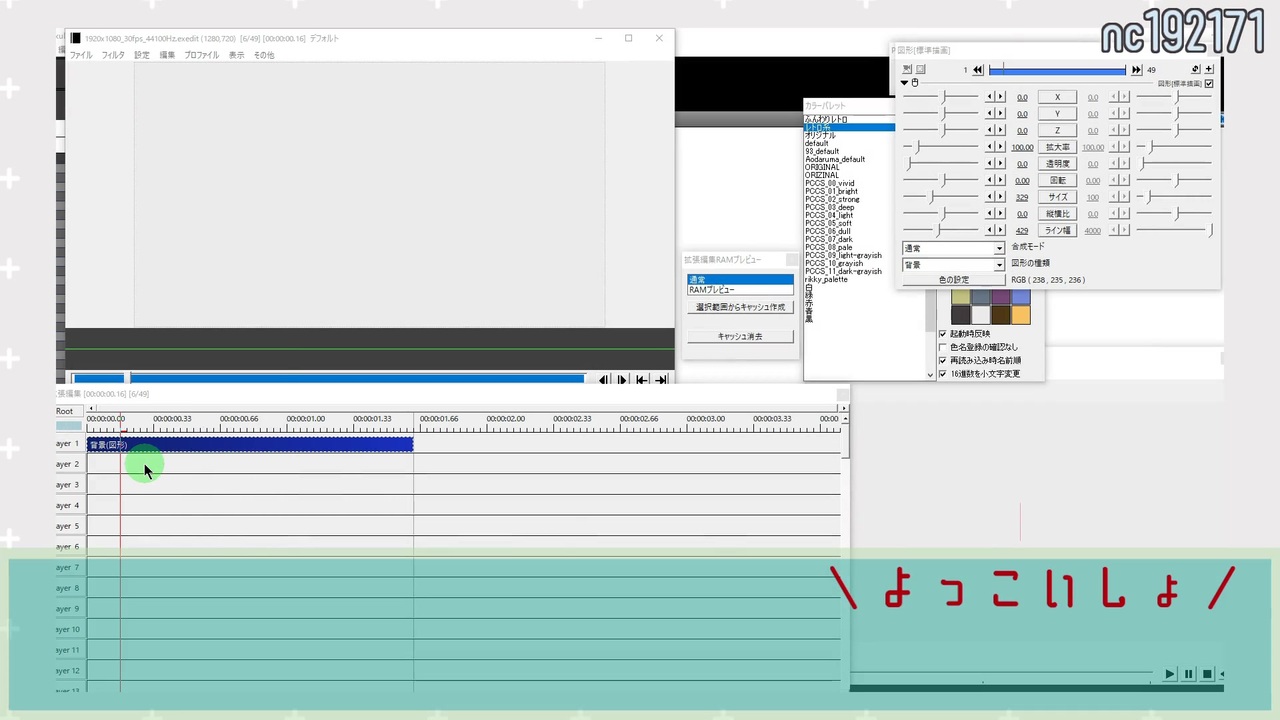Click the pause icon in the bottom player
The height and width of the screenshot is (720, 1280).
(1188, 674)
